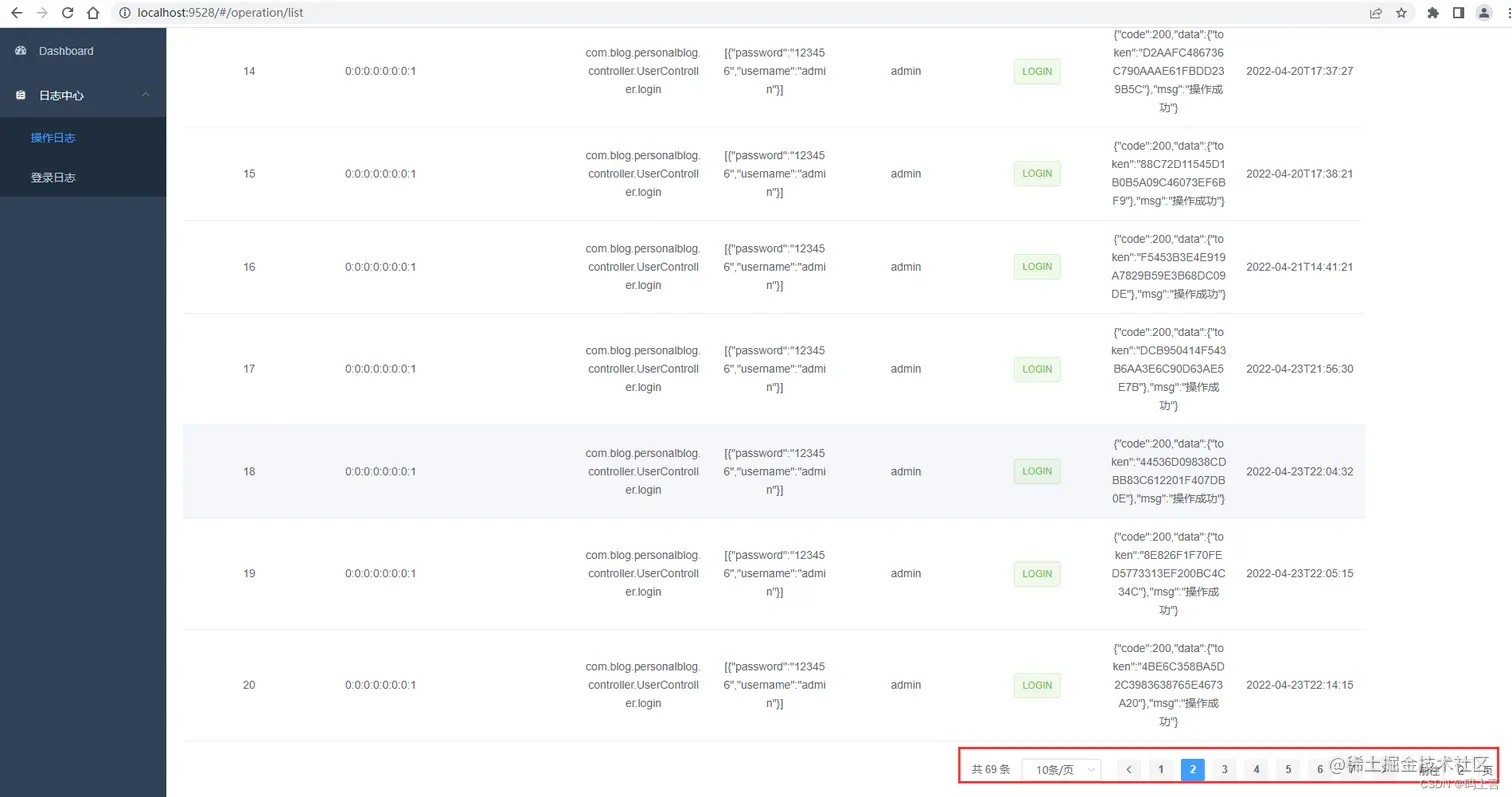Open the browser home page icon
Image resolution: width=1512 pixels, height=797 pixels.
(93, 13)
